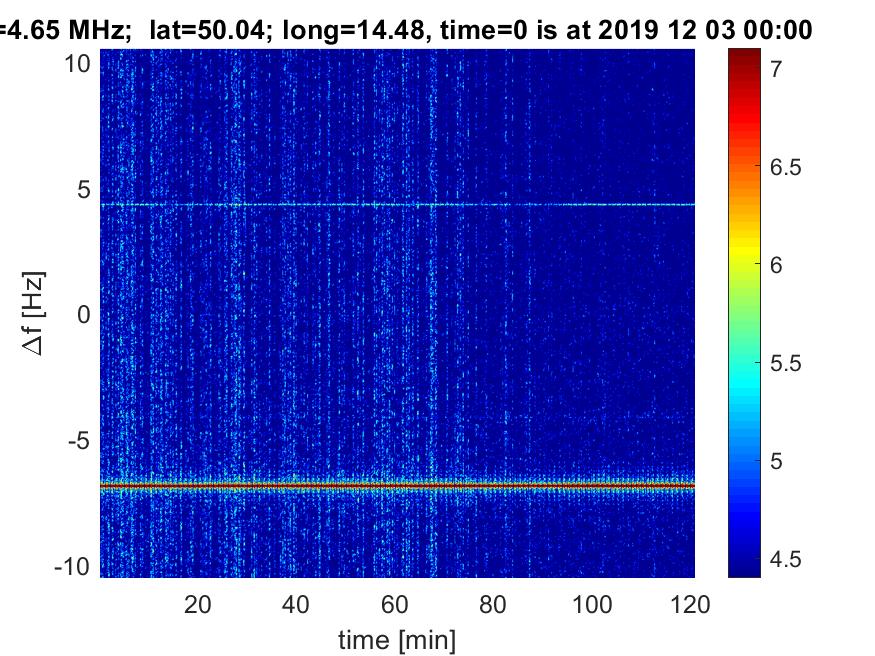Screen dimensions: 875x656
Task: Click the x-axis tick label 60
Action: point(395,605)
